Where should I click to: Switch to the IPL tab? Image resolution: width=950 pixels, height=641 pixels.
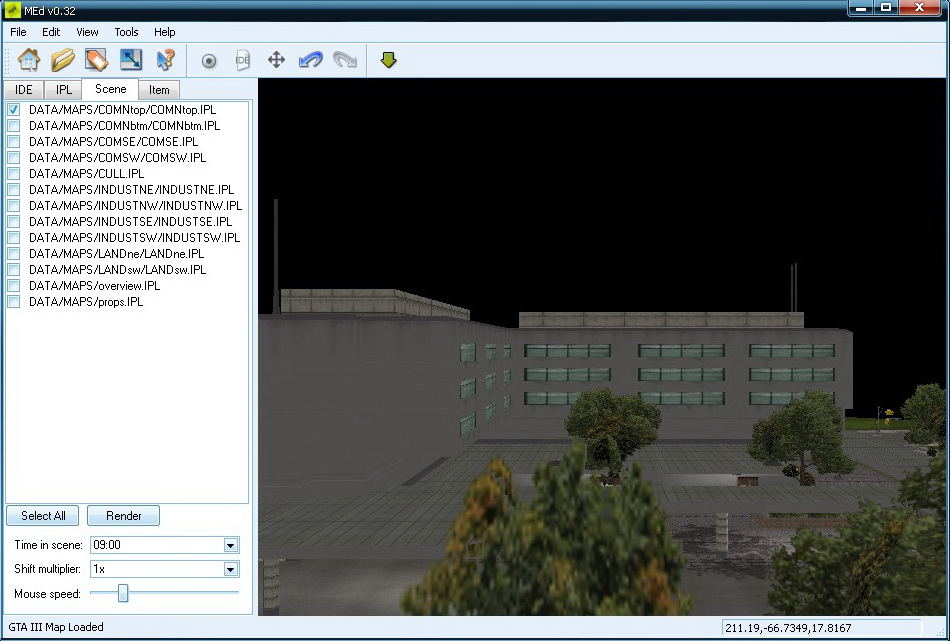[x=64, y=90]
